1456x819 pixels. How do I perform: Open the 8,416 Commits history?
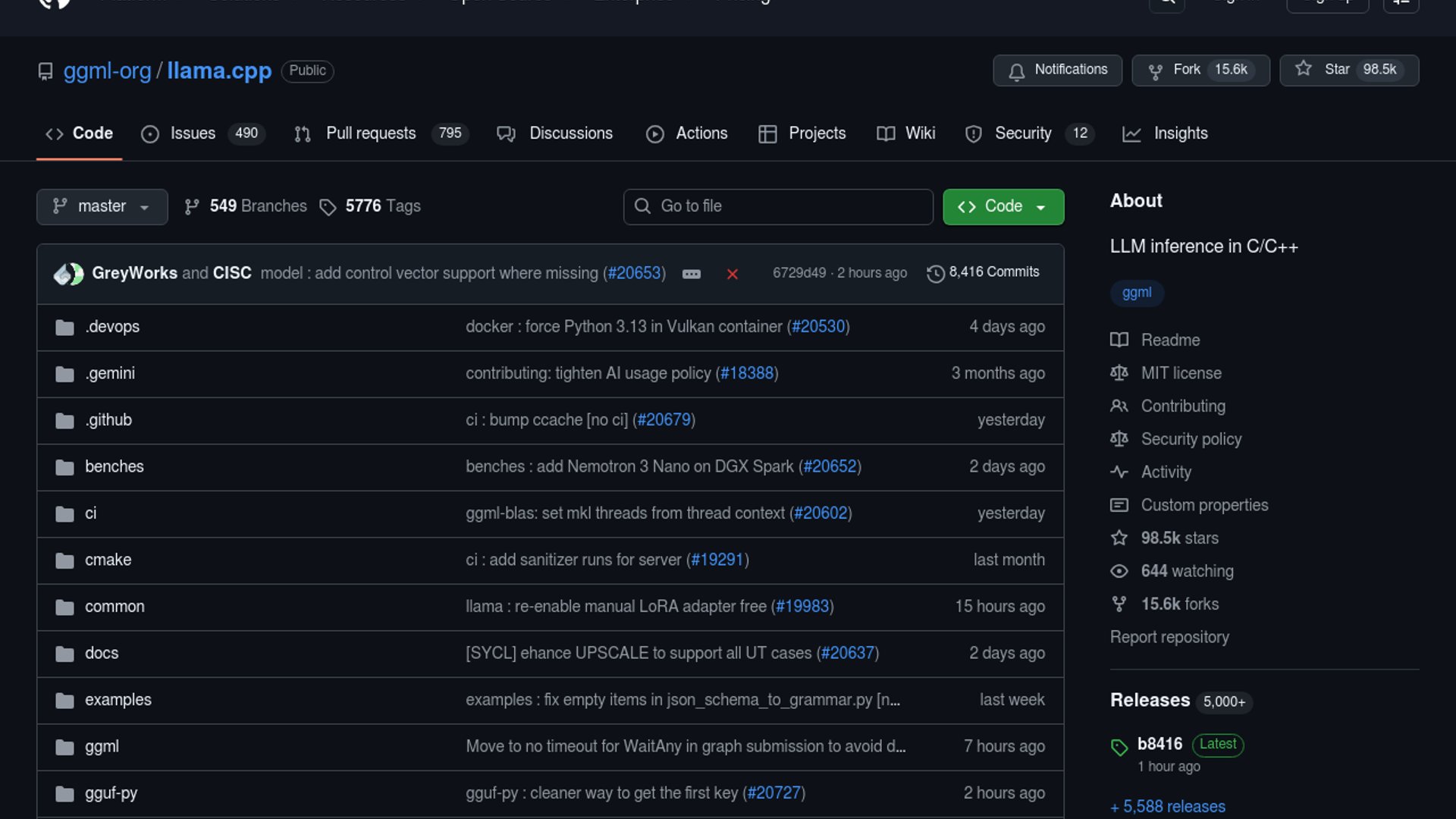pos(983,272)
